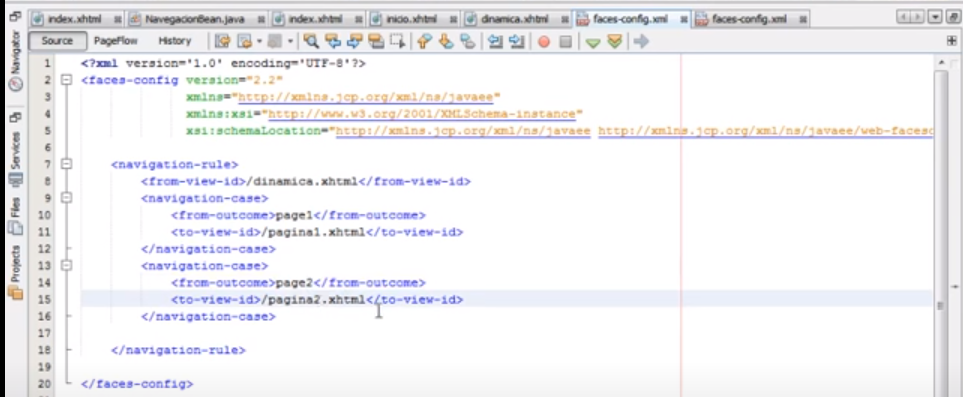Image resolution: width=963 pixels, height=397 pixels.
Task: Switch to History view
Action: [174, 41]
